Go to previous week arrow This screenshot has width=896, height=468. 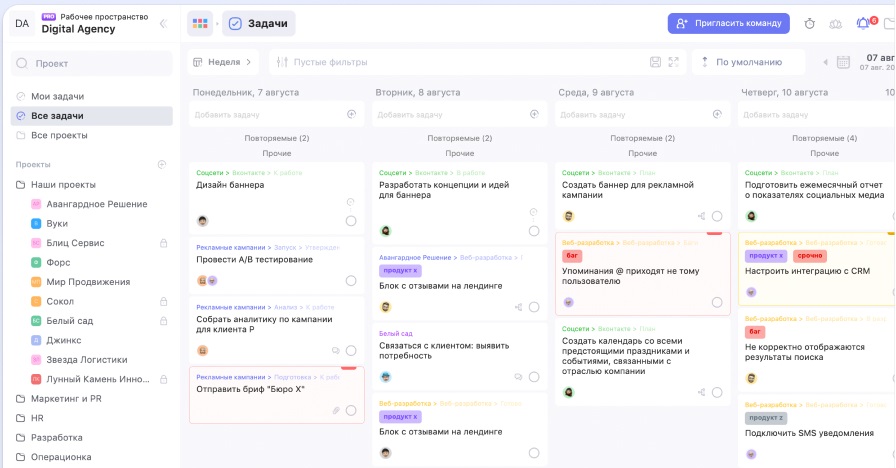tap(825, 62)
